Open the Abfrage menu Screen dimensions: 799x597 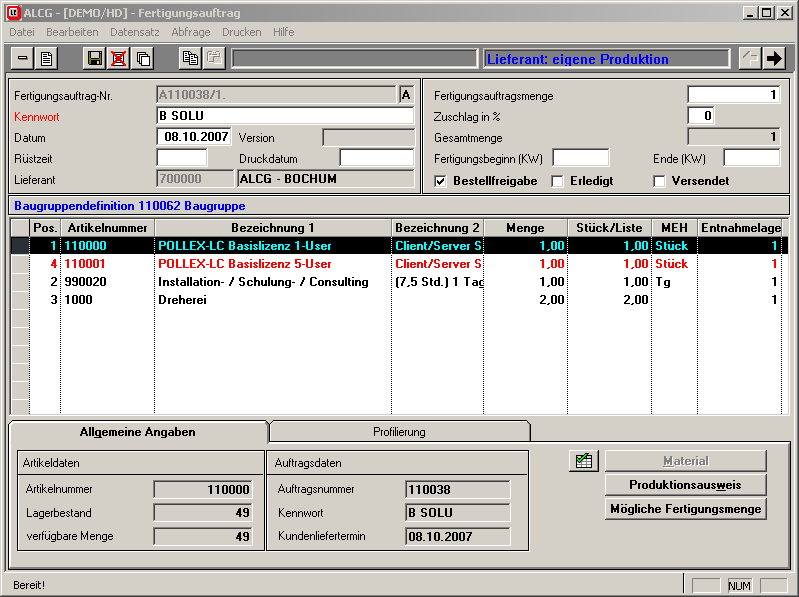[x=191, y=32]
